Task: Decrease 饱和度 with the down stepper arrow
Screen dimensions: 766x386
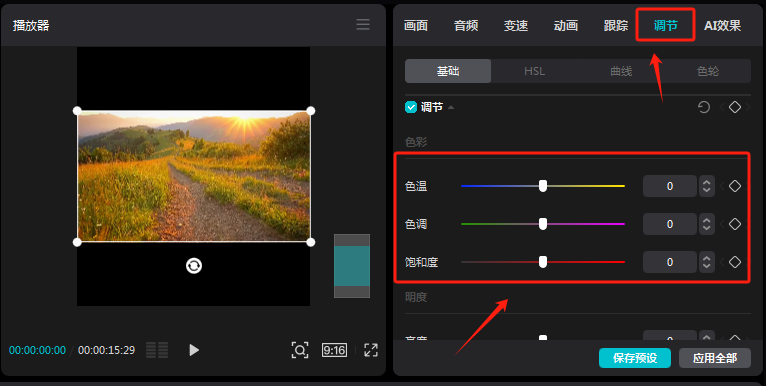Action: 706,267
